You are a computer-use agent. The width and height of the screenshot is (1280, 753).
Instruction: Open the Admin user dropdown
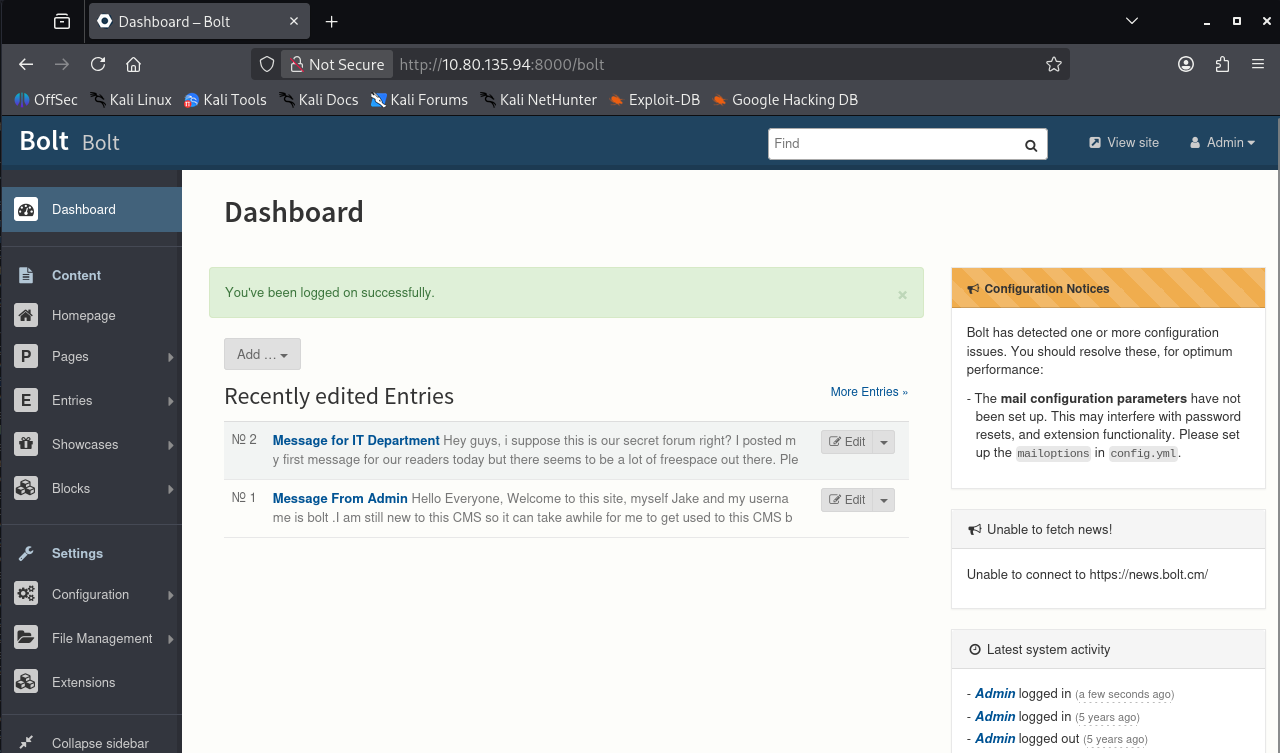pos(1222,143)
